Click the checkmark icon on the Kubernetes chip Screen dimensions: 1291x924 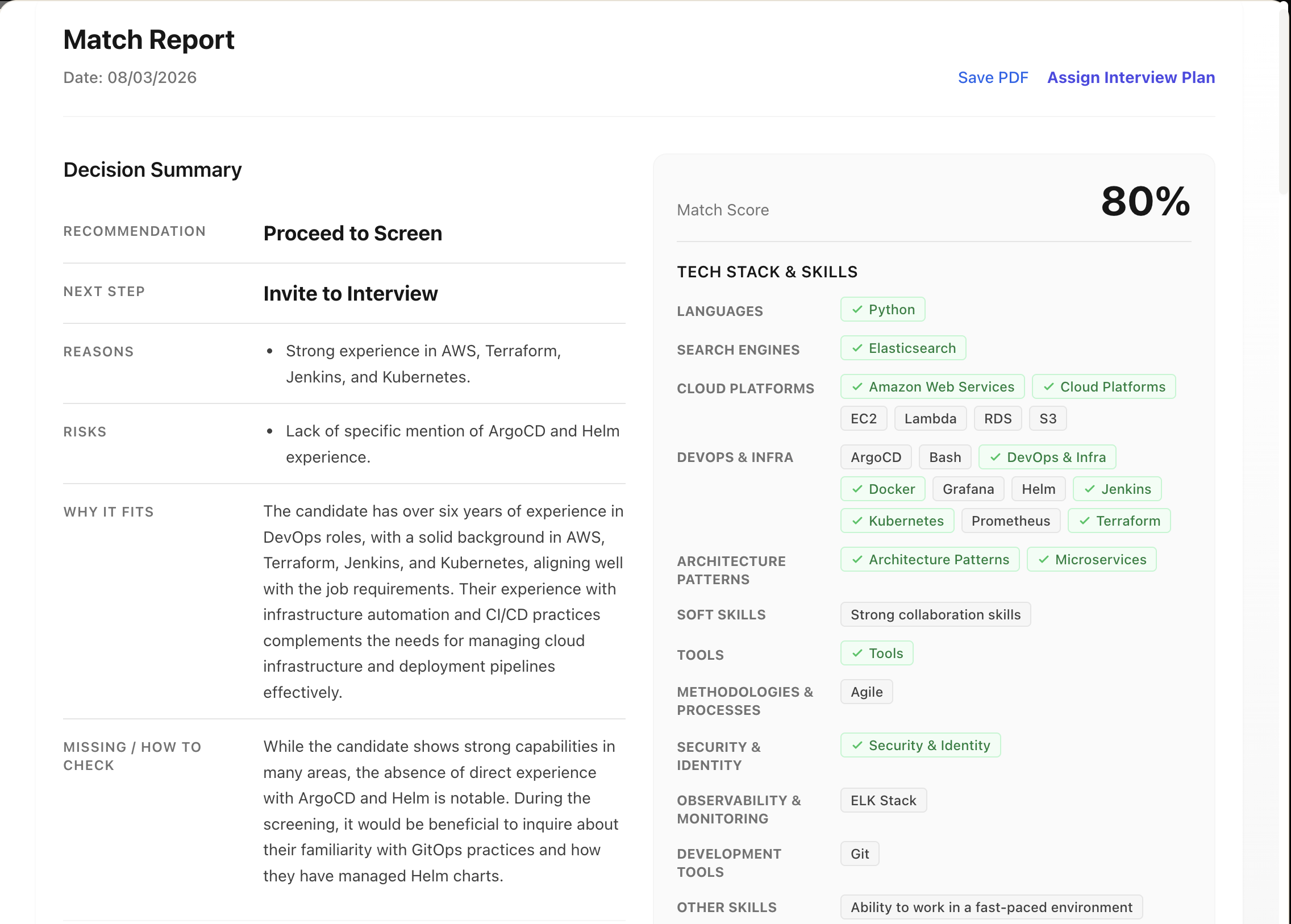[857, 520]
